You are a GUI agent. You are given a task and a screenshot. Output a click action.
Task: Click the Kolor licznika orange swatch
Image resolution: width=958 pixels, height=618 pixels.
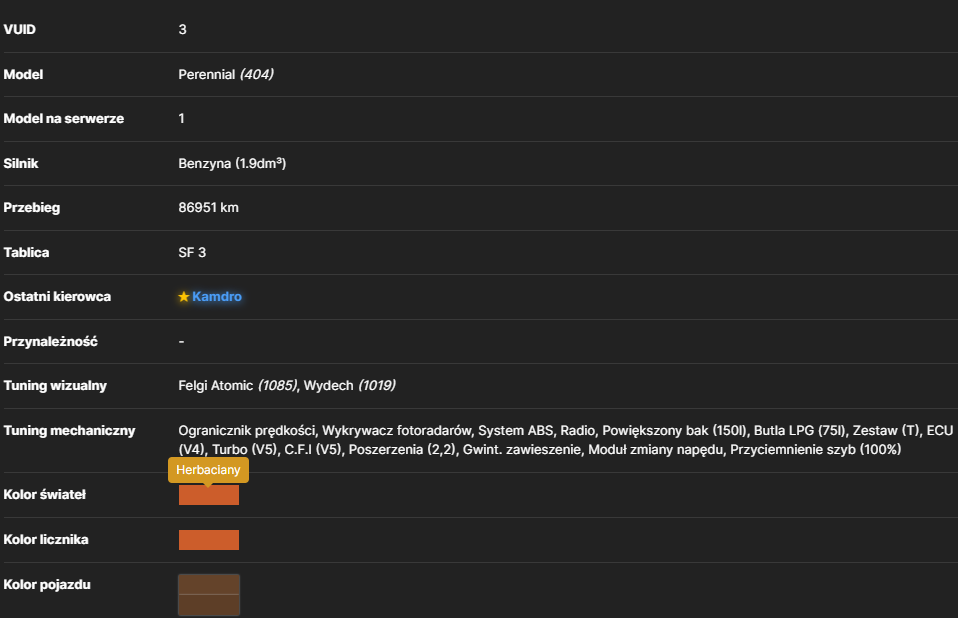tap(209, 540)
